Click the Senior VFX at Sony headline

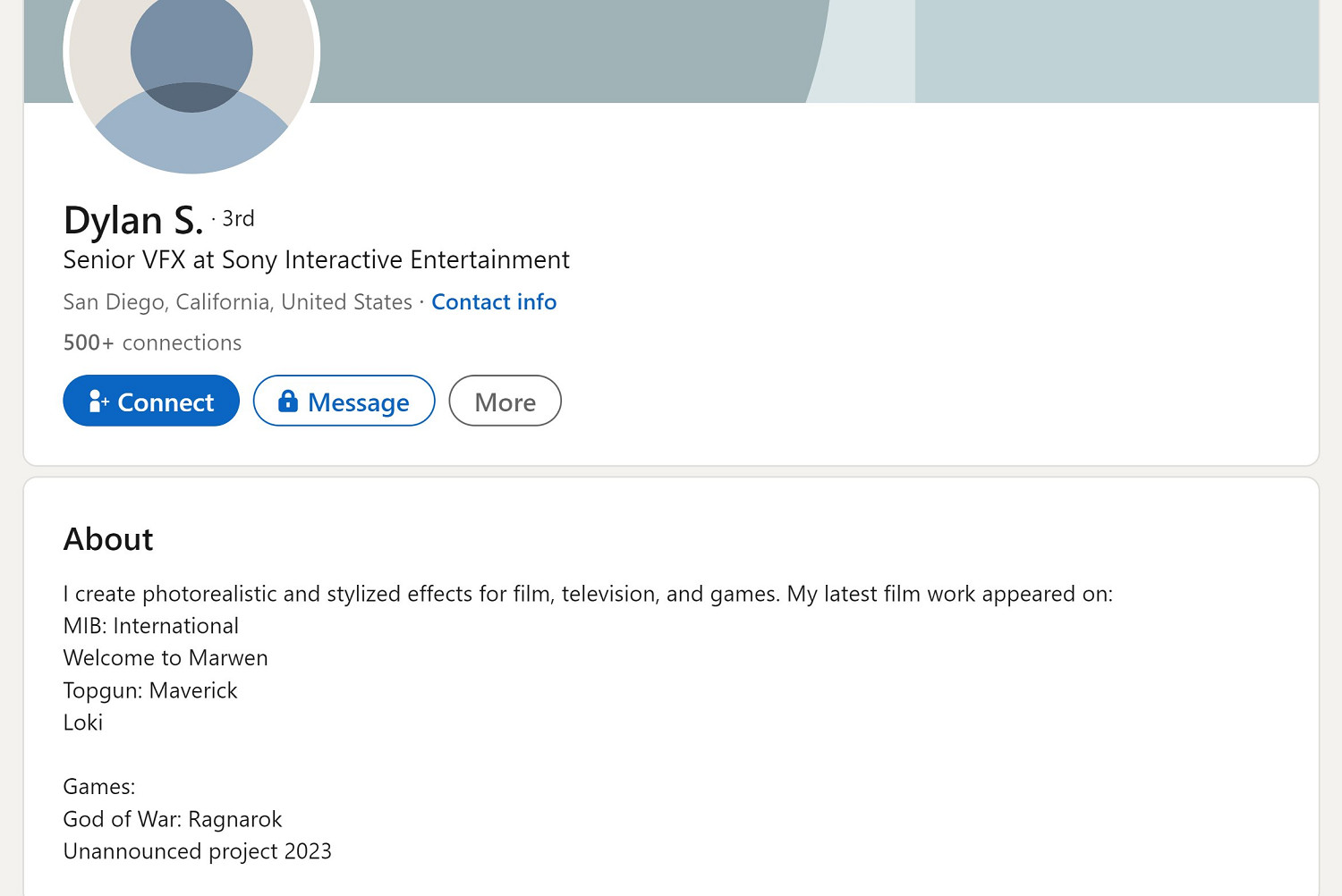point(316,260)
